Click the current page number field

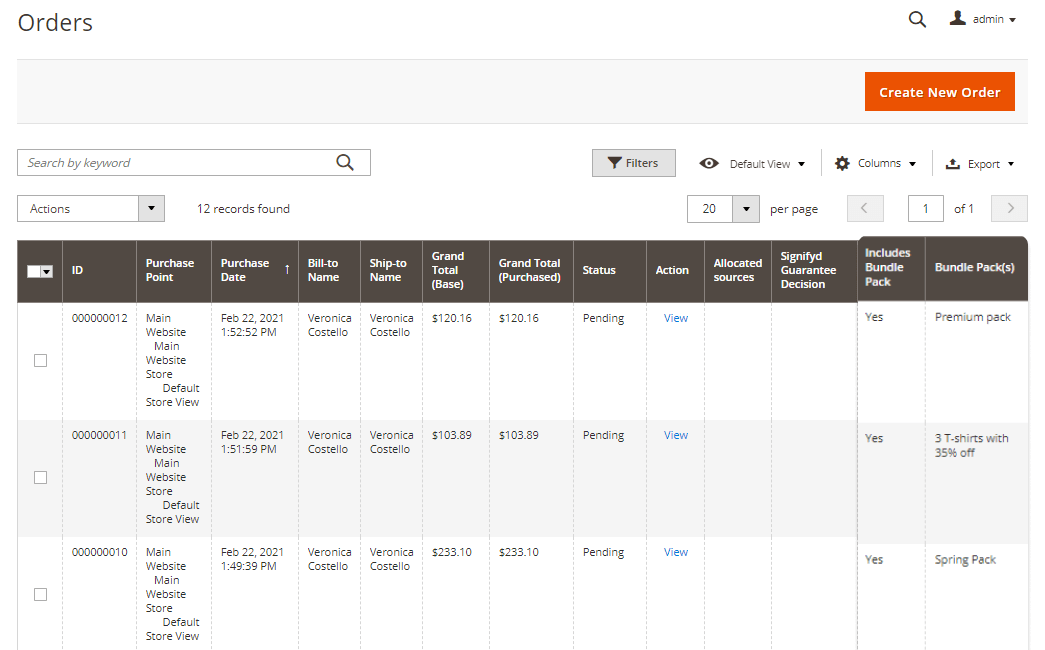pyautogui.click(x=926, y=209)
